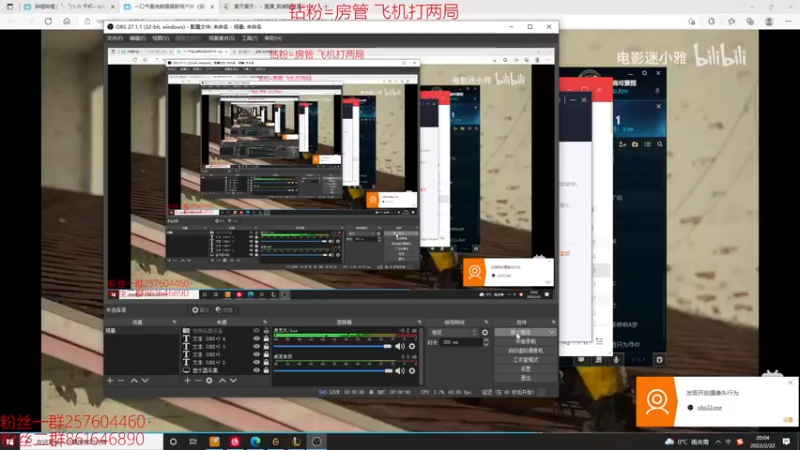Open scene transition properties gear
800x450 pixels.
(x=485, y=333)
